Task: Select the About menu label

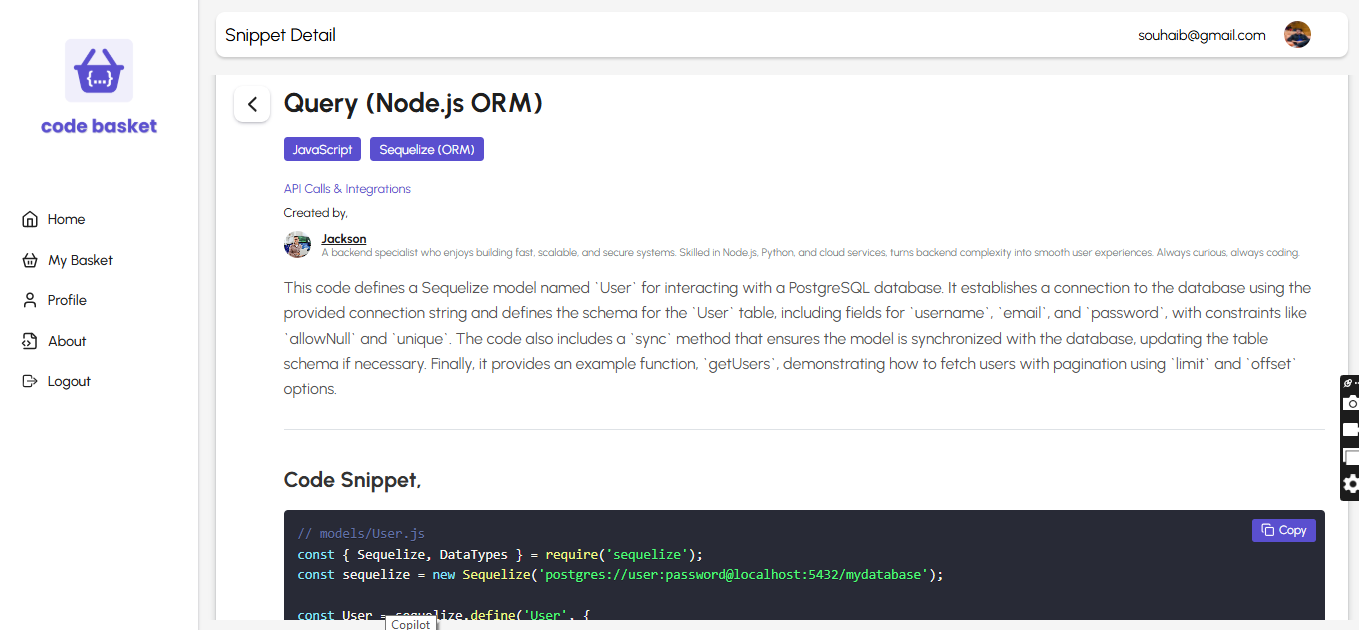Action: pos(67,341)
